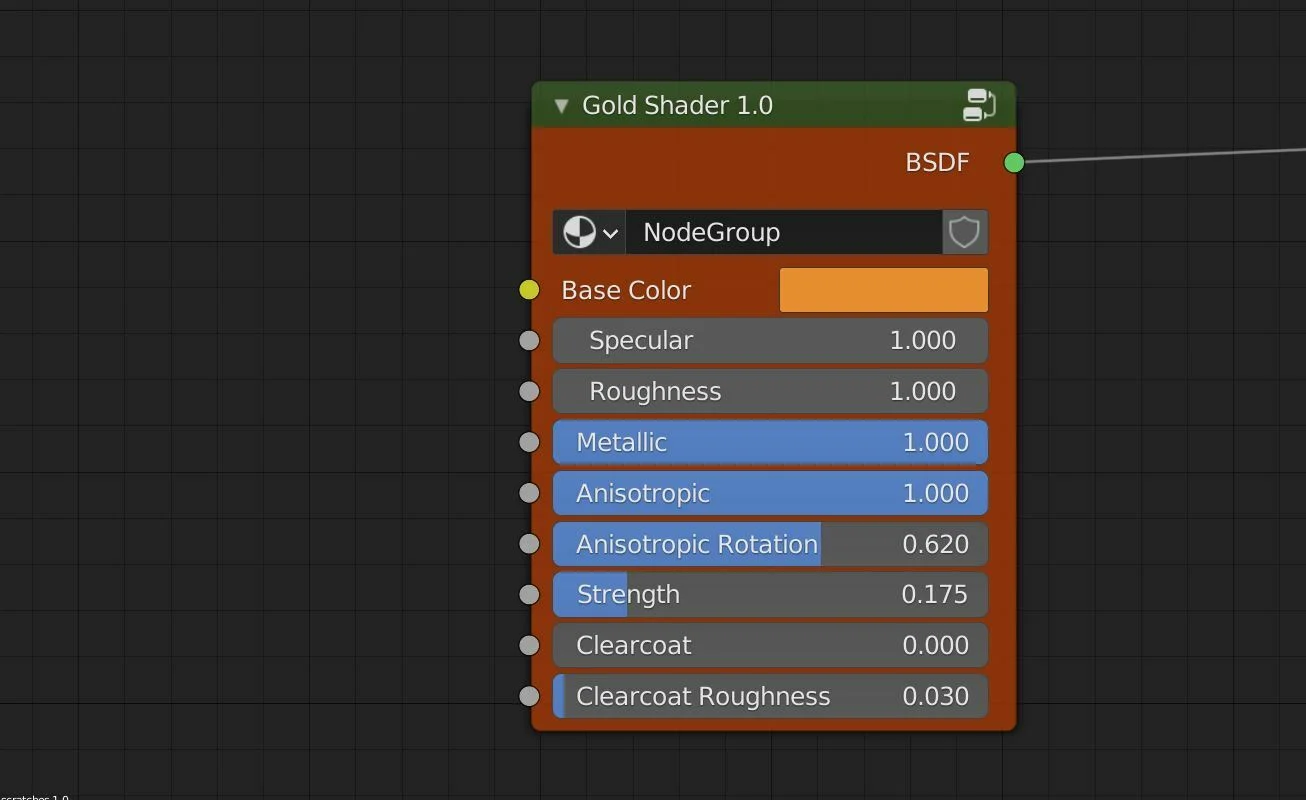Adjust the Clearcoat value slider

click(770, 645)
